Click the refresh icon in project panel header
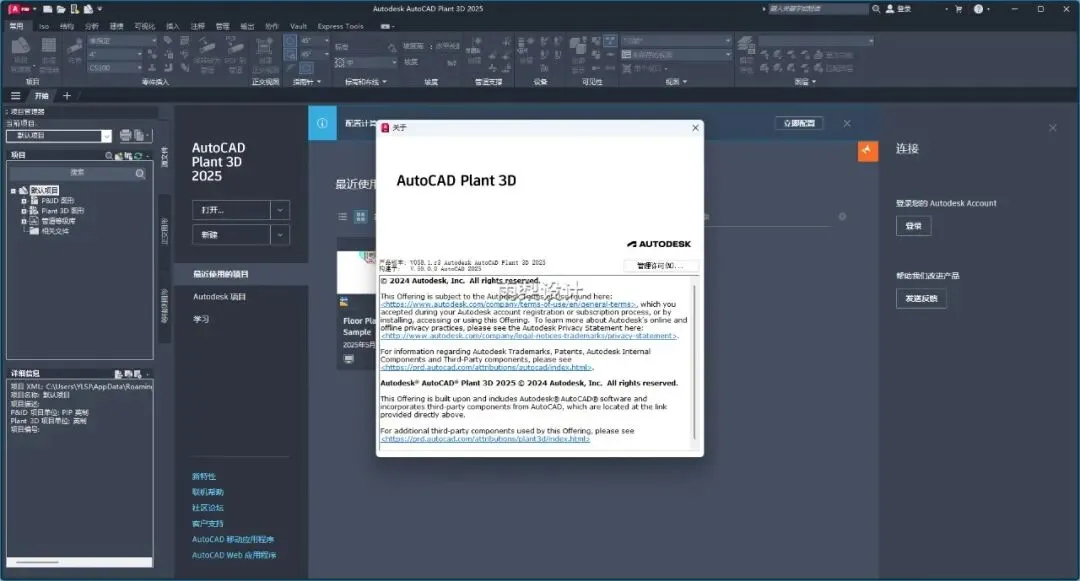The height and width of the screenshot is (581, 1080). click(x=138, y=156)
